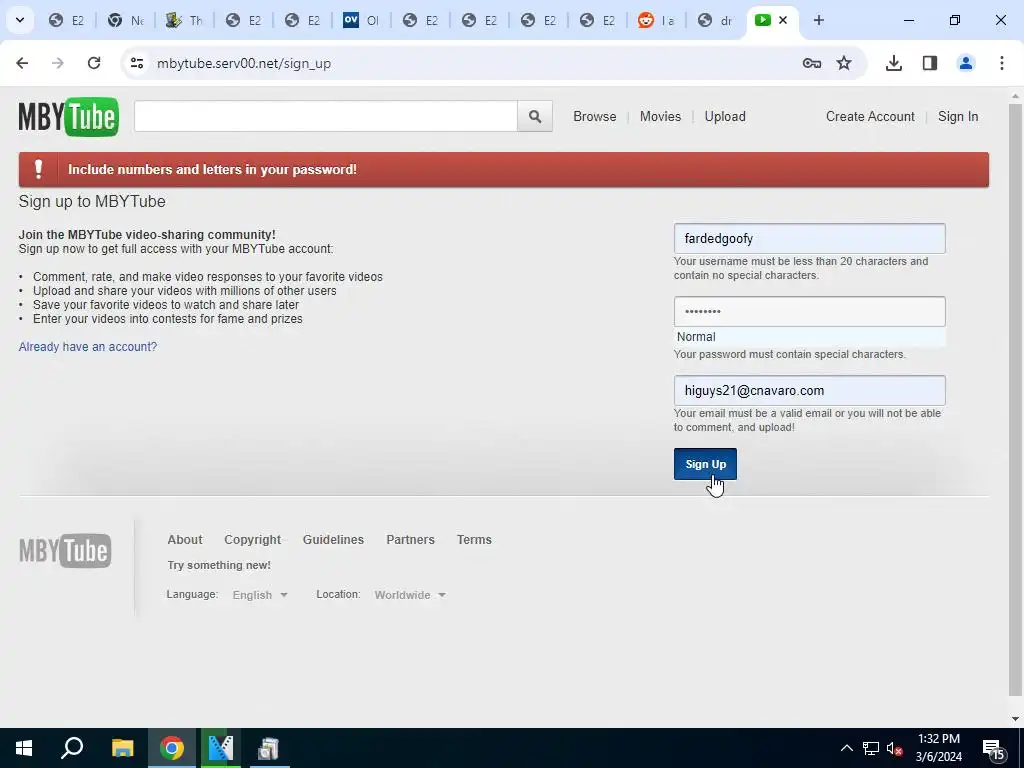Open the Partners footer link
This screenshot has width=1024, height=768.
pyautogui.click(x=410, y=539)
